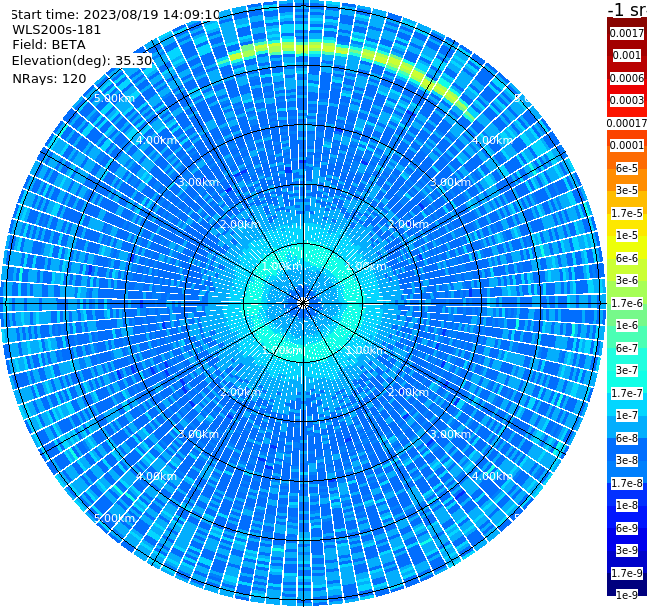Click the Field: BETA label
This screenshot has width=647, height=607.
49,45
